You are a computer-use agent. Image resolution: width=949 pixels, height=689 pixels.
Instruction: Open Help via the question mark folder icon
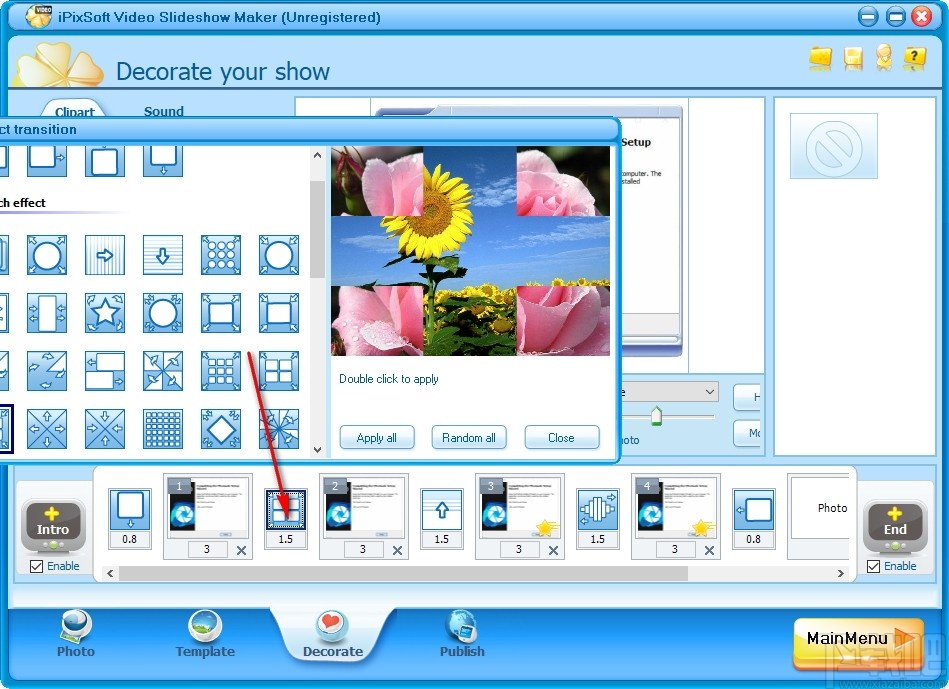pyautogui.click(x=915, y=59)
